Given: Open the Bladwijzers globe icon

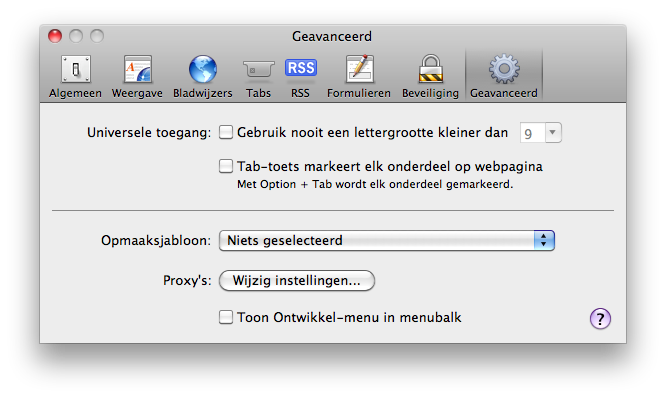Looking at the screenshot, I should (x=203, y=69).
